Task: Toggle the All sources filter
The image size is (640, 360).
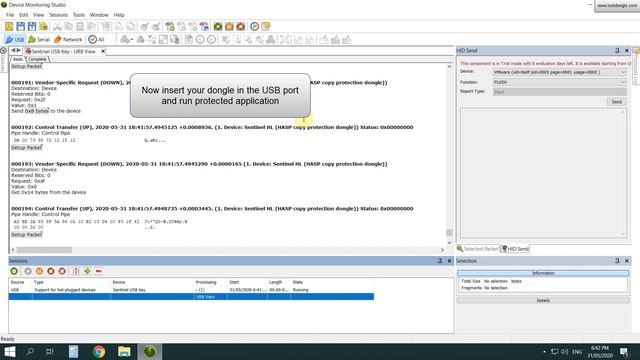Action: (x=97, y=40)
